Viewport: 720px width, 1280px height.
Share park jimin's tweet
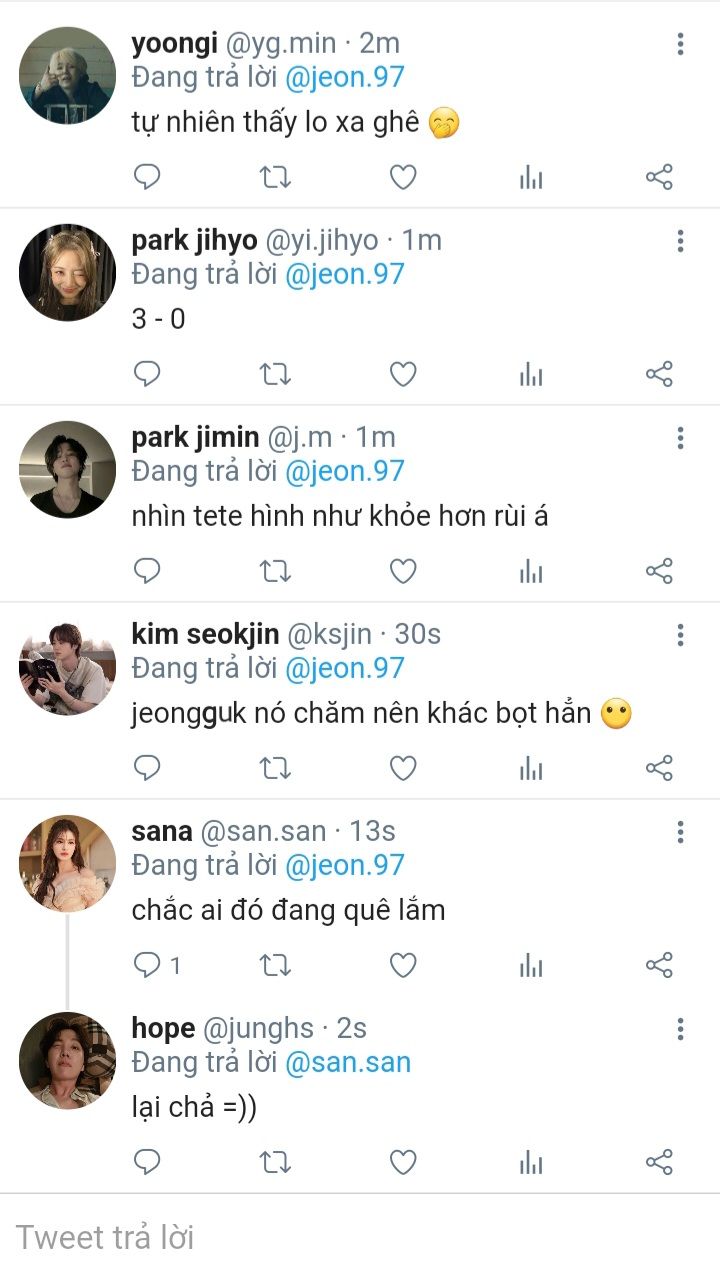point(659,572)
